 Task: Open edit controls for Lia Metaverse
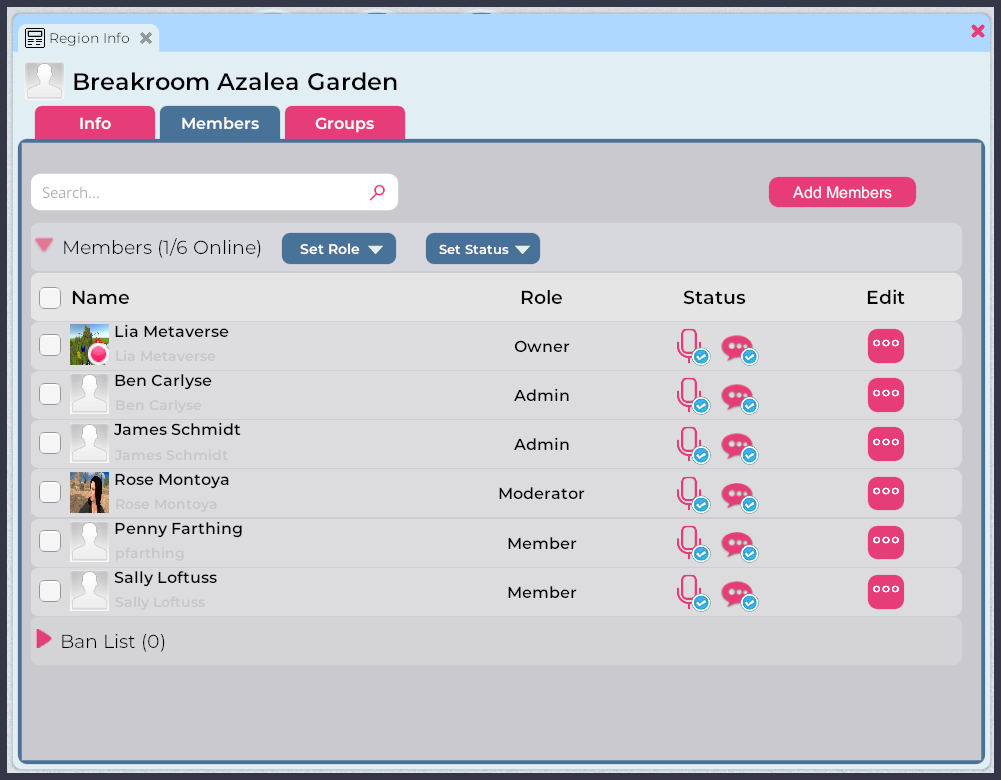click(x=885, y=344)
